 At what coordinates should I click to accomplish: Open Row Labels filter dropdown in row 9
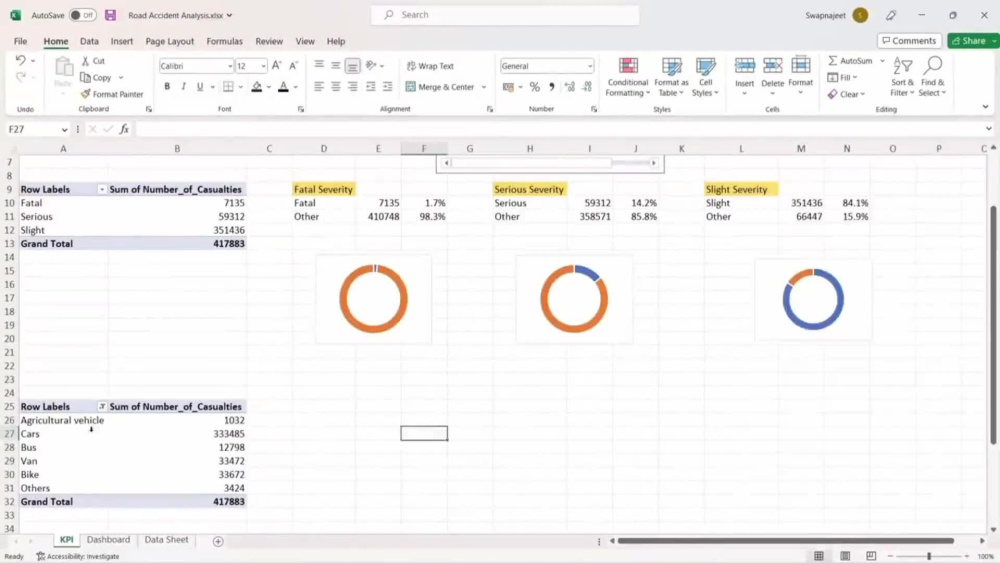101,189
